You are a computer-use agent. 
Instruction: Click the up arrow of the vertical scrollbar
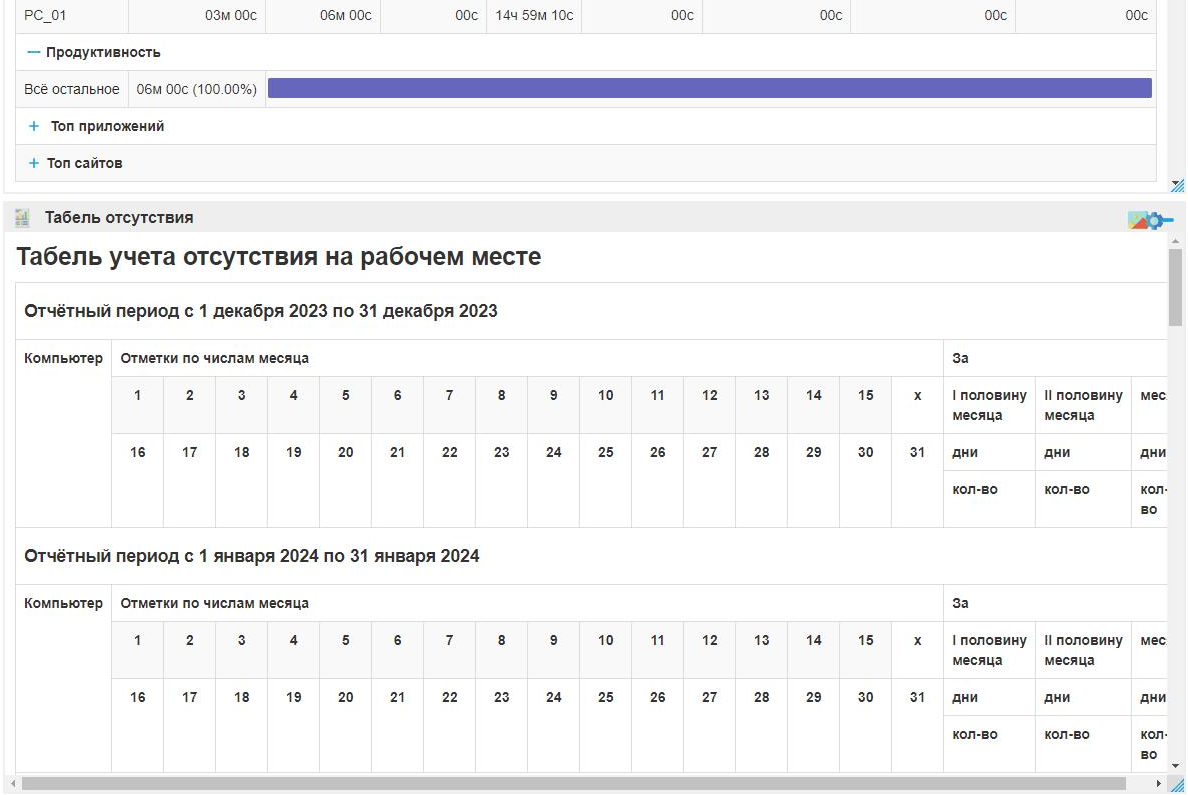point(1175,241)
